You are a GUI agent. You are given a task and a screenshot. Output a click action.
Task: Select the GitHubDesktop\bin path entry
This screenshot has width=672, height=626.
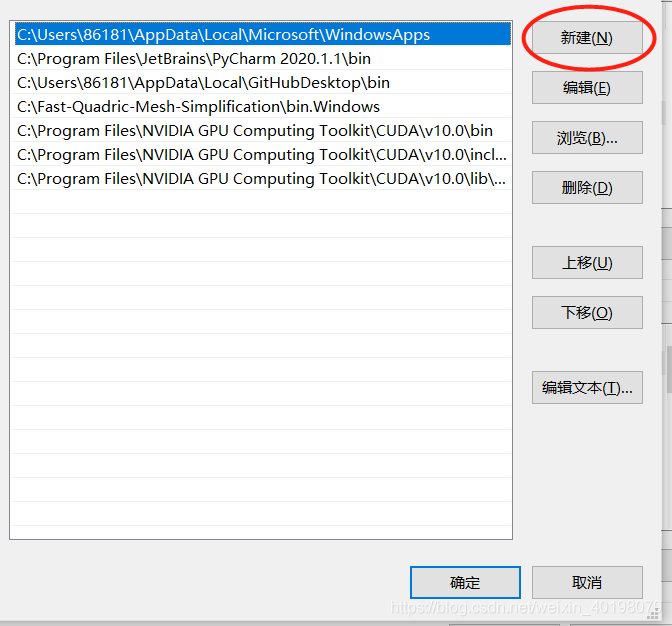[261, 82]
